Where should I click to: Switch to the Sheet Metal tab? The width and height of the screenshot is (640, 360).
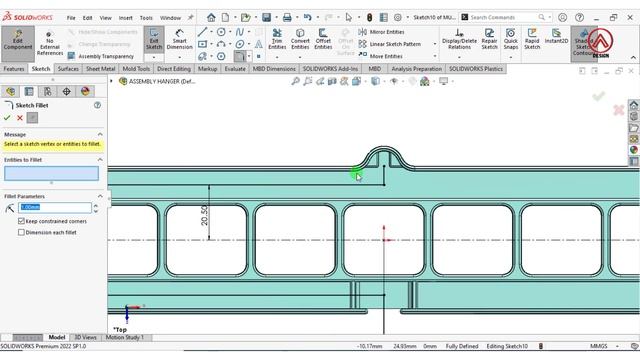click(100, 69)
